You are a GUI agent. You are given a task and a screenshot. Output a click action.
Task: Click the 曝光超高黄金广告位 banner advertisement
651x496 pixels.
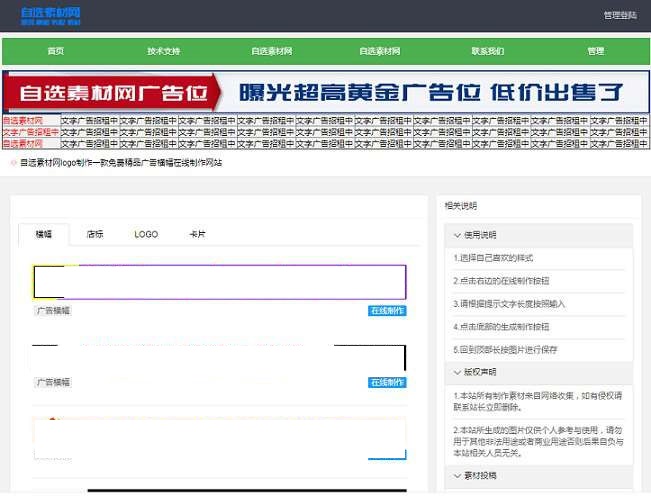click(x=326, y=92)
